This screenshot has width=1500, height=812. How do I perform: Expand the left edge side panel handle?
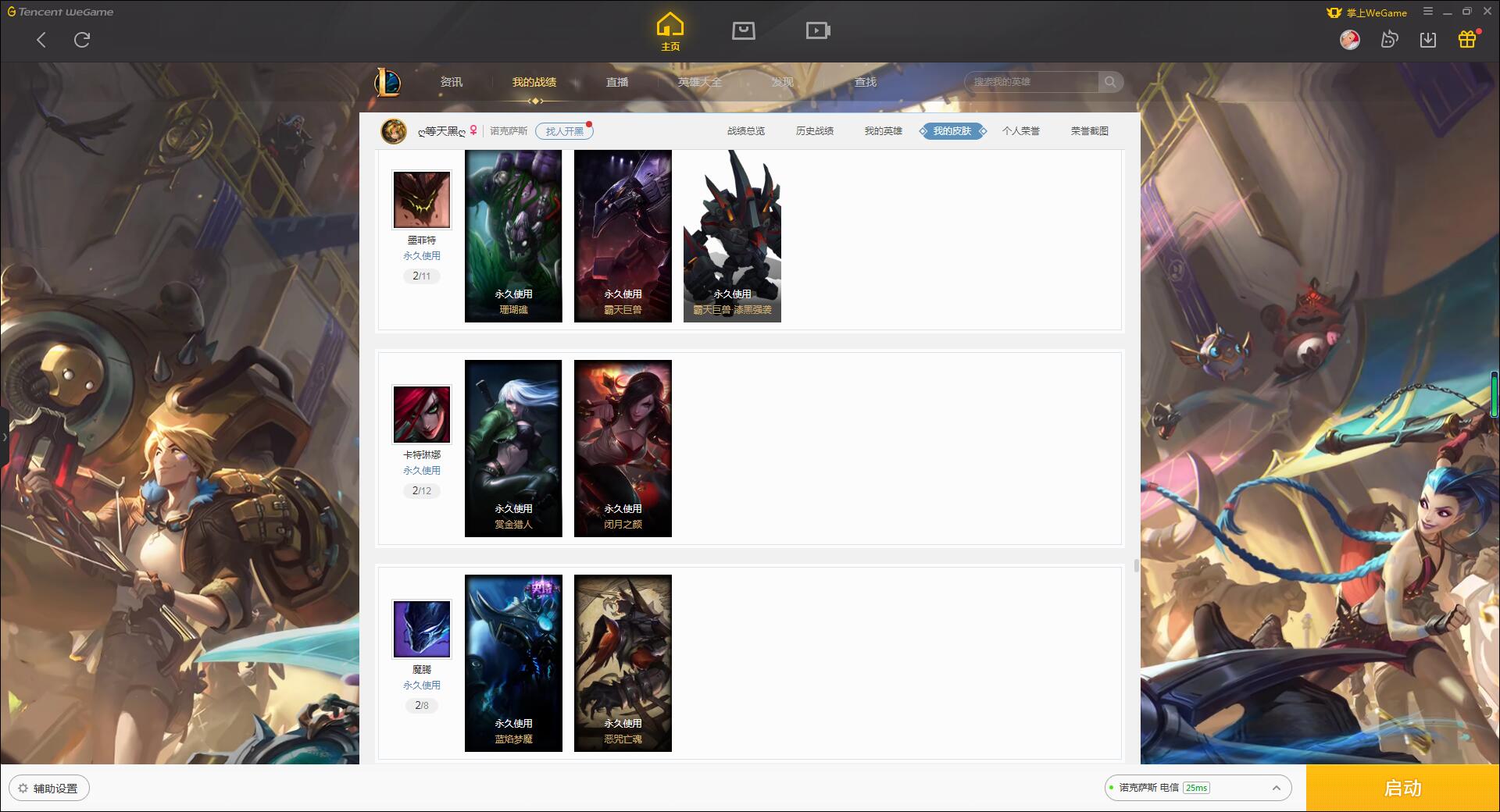[4, 437]
